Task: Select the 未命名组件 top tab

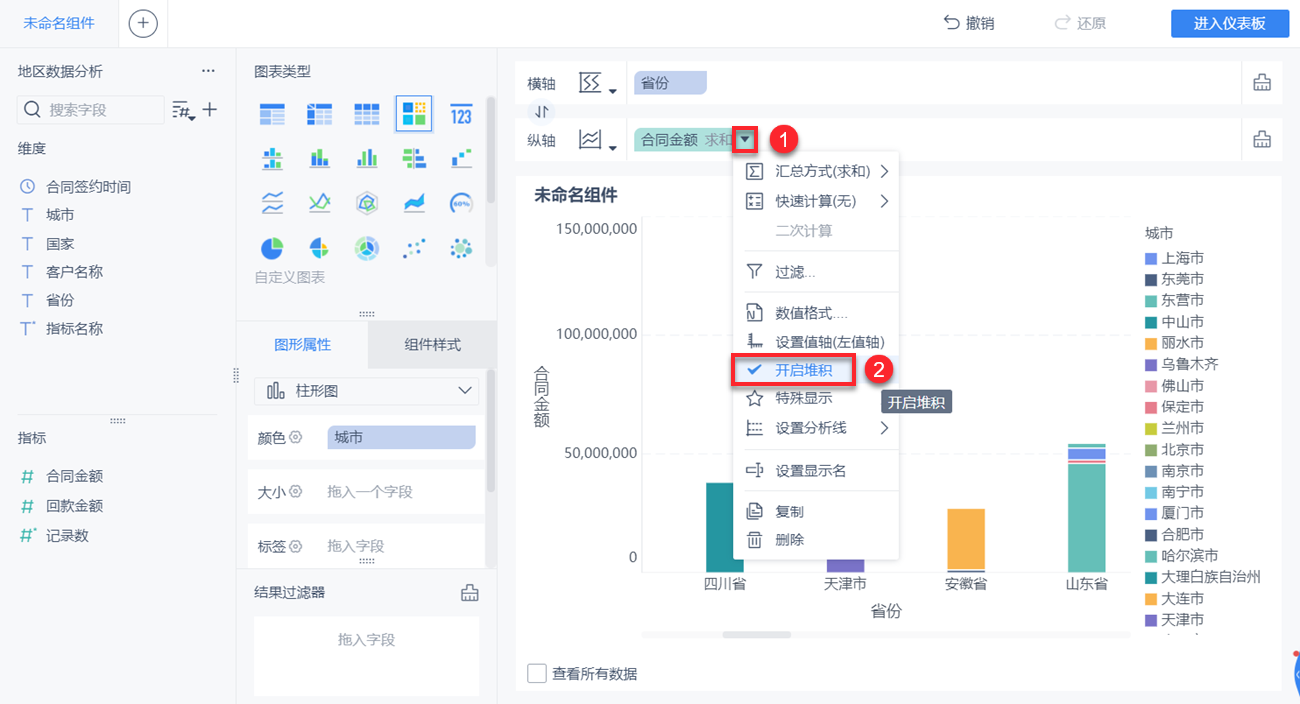Action: click(x=59, y=23)
